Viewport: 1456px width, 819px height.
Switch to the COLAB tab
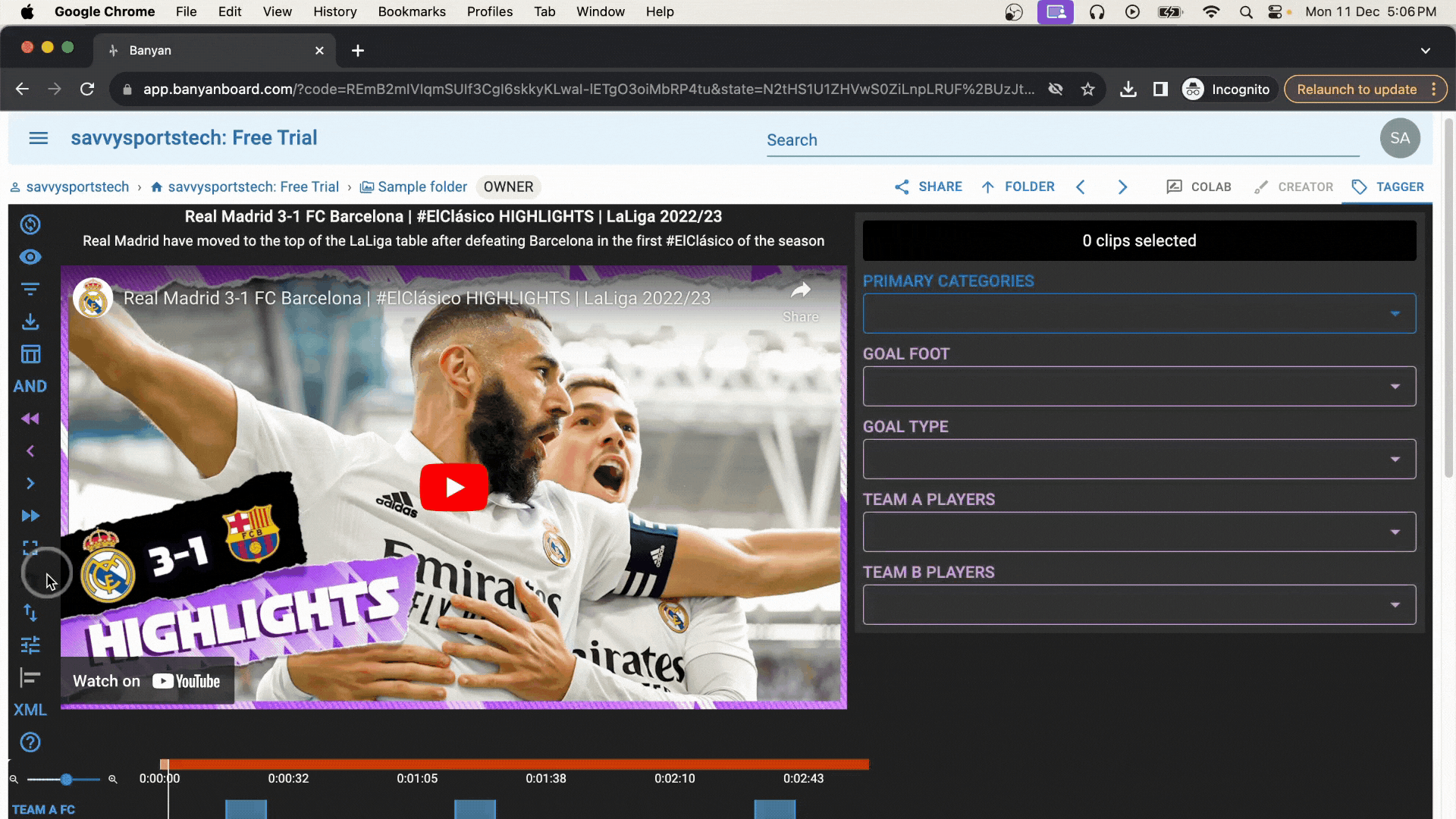[x=1199, y=187]
